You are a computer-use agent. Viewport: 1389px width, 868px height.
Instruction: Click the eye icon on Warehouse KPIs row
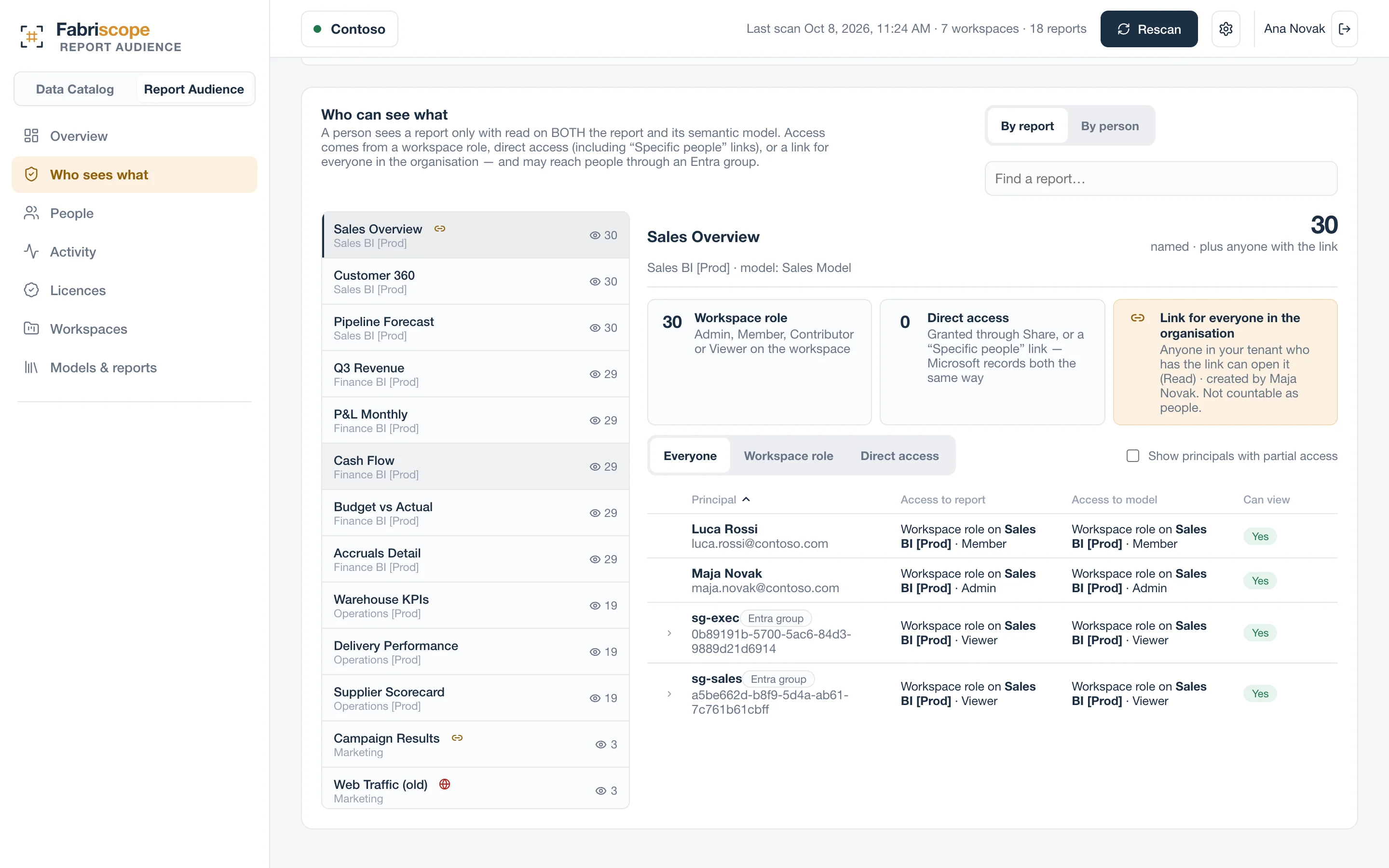[x=595, y=606]
